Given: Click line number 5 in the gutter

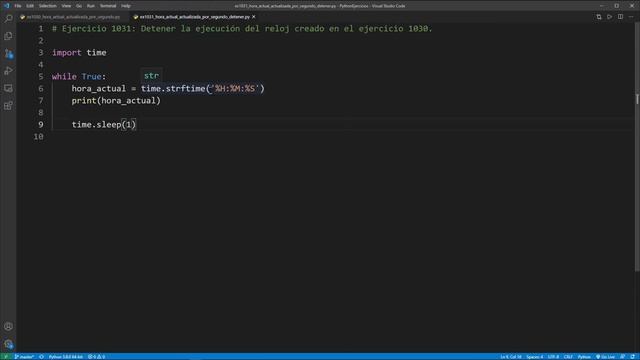Looking at the screenshot, I should click(40, 76).
